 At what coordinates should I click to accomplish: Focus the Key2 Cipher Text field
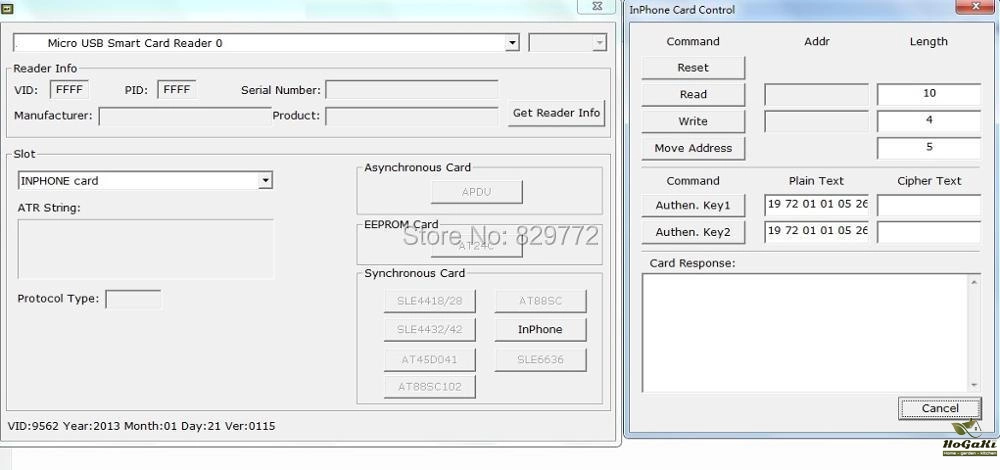pos(929,231)
